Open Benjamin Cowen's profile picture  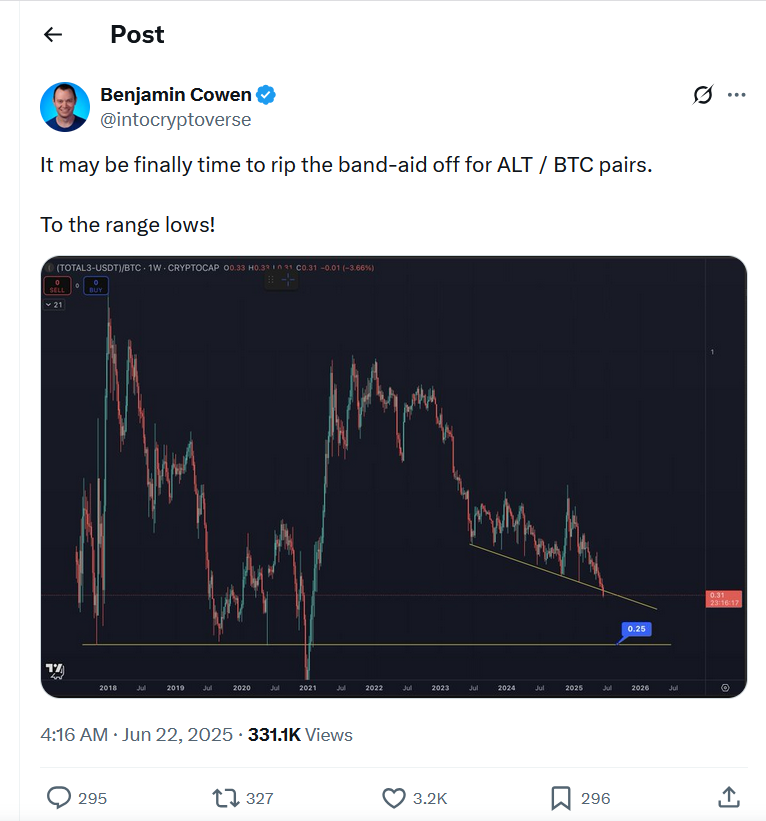65,107
